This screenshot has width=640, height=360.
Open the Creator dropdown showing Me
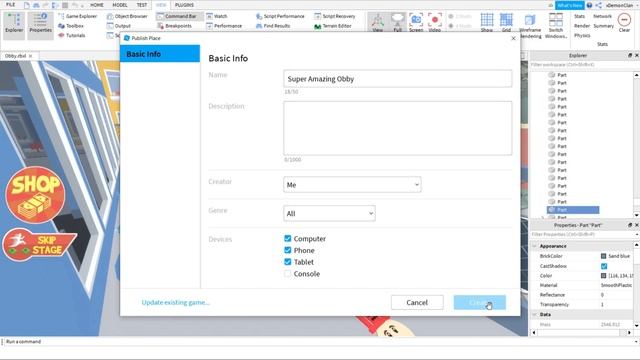(x=352, y=185)
